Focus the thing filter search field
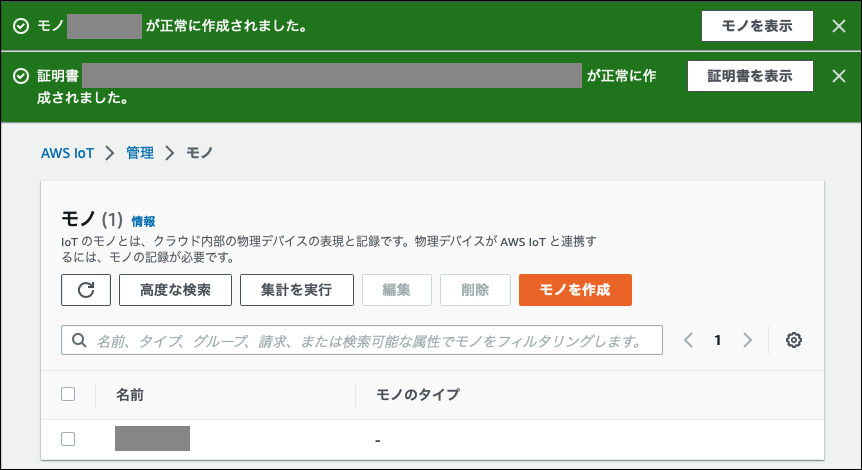The image size is (862, 470). [x=370, y=341]
